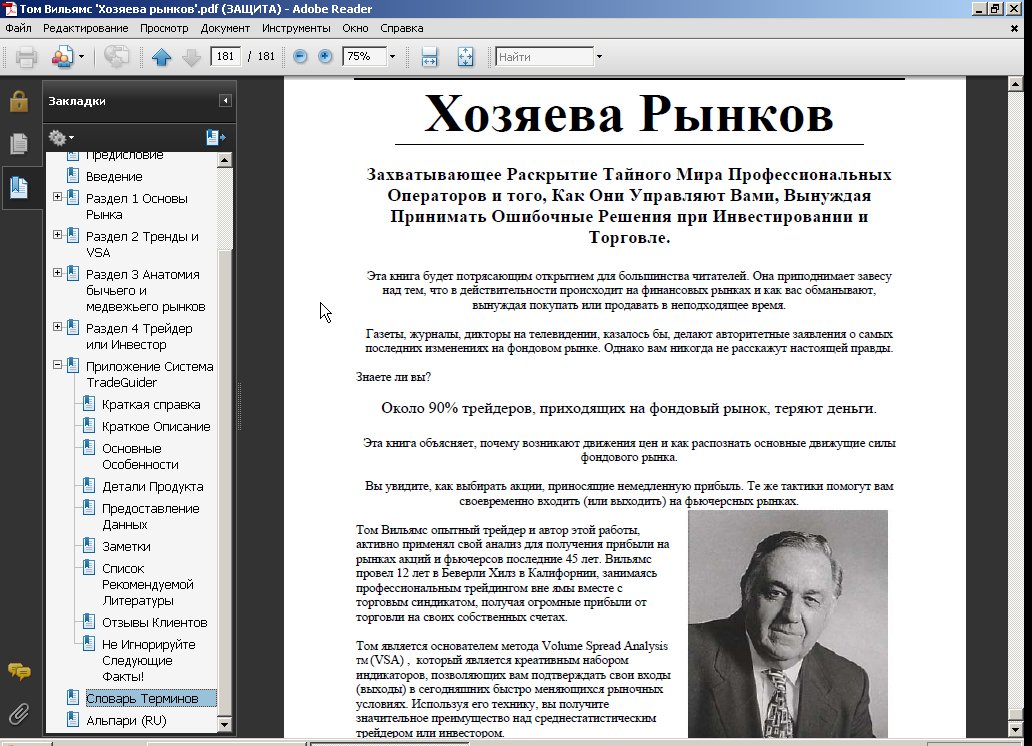Open the zoom level dropdown arrow
This screenshot has height=746, width=1032.
392,57
